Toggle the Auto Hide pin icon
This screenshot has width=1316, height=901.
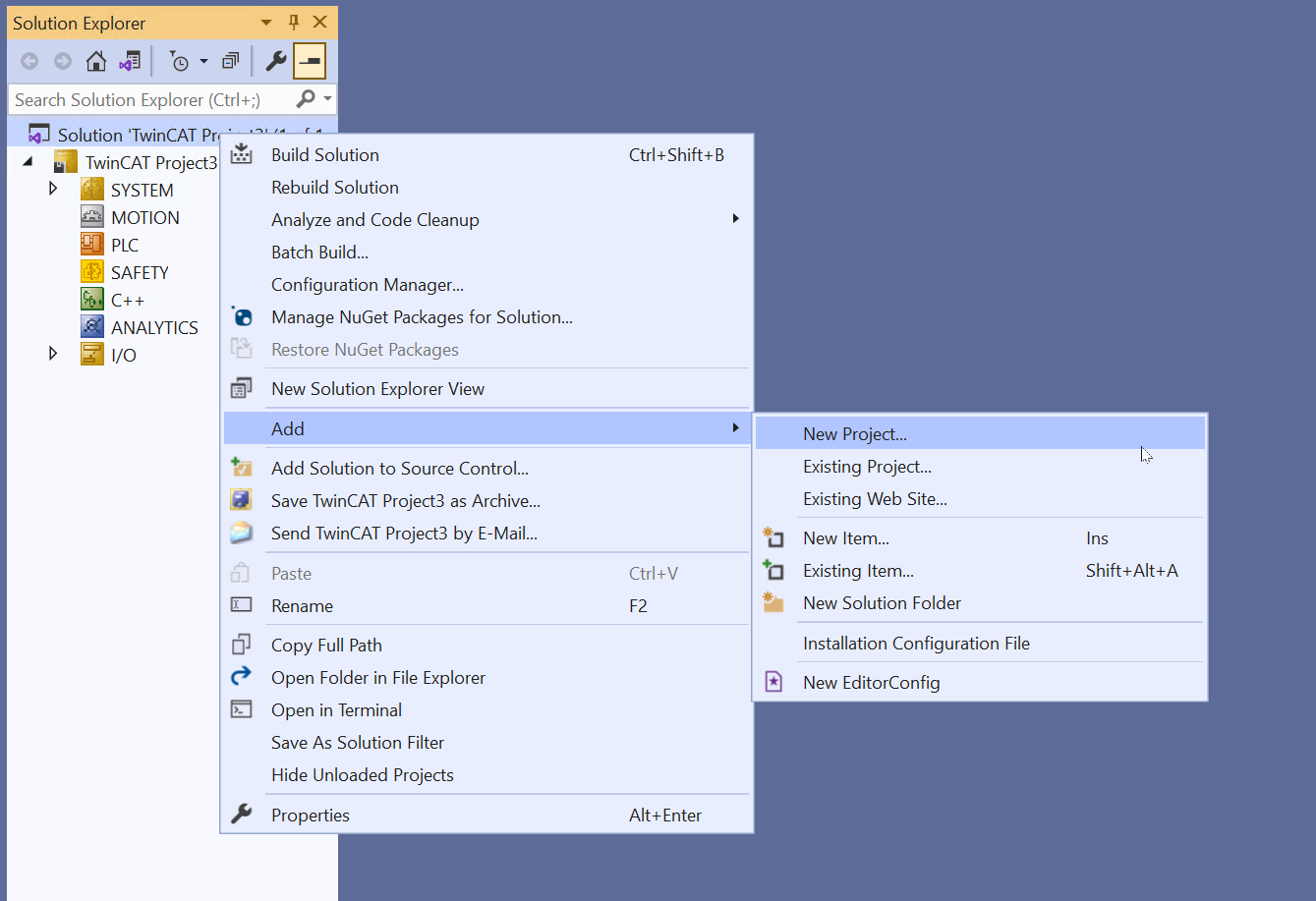[293, 23]
